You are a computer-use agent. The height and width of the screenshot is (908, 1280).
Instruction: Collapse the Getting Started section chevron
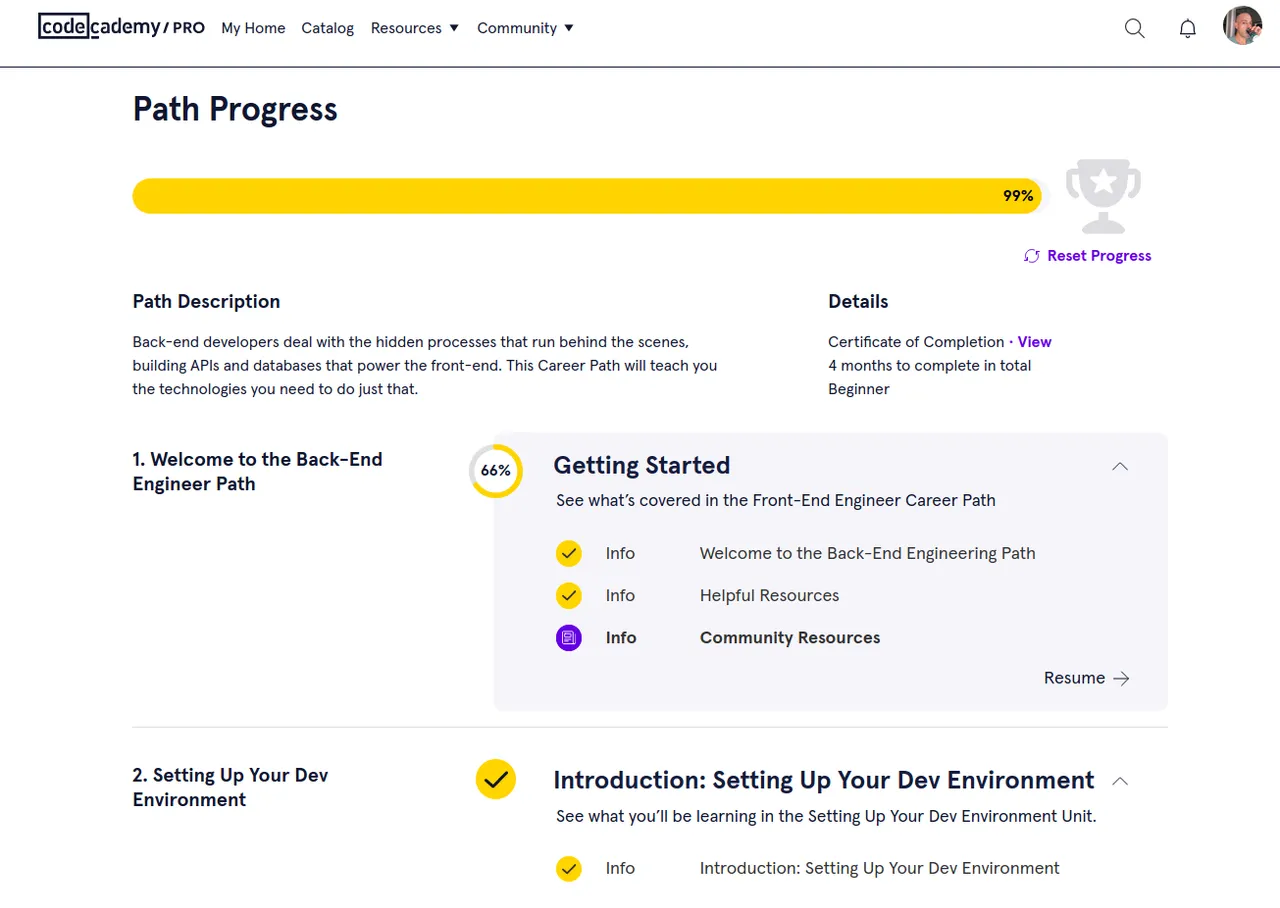coord(1120,466)
